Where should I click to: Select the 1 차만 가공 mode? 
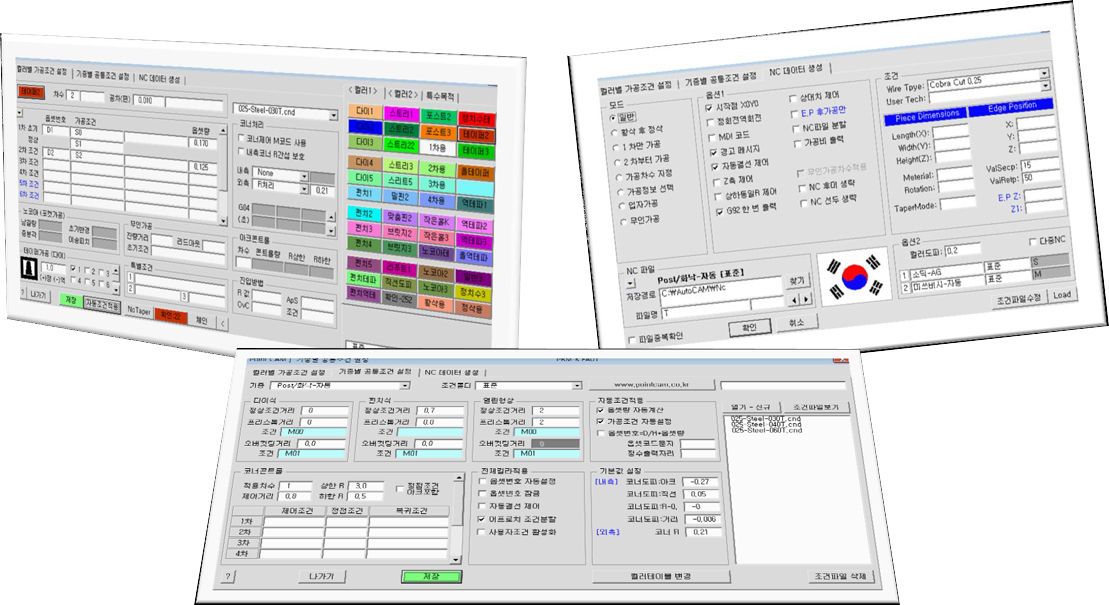coord(615,148)
